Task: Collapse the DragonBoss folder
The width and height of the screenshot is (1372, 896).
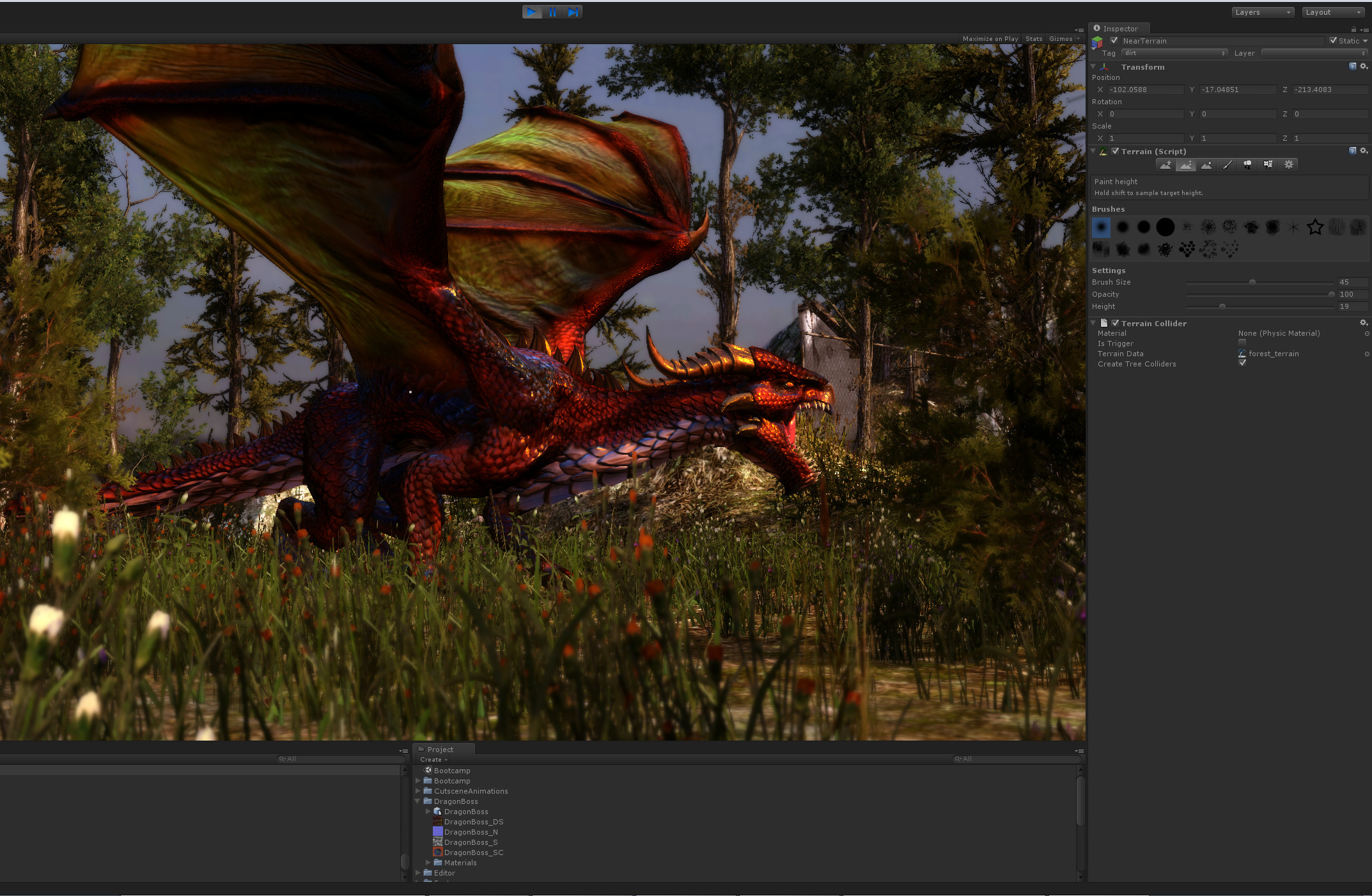Action: click(418, 801)
